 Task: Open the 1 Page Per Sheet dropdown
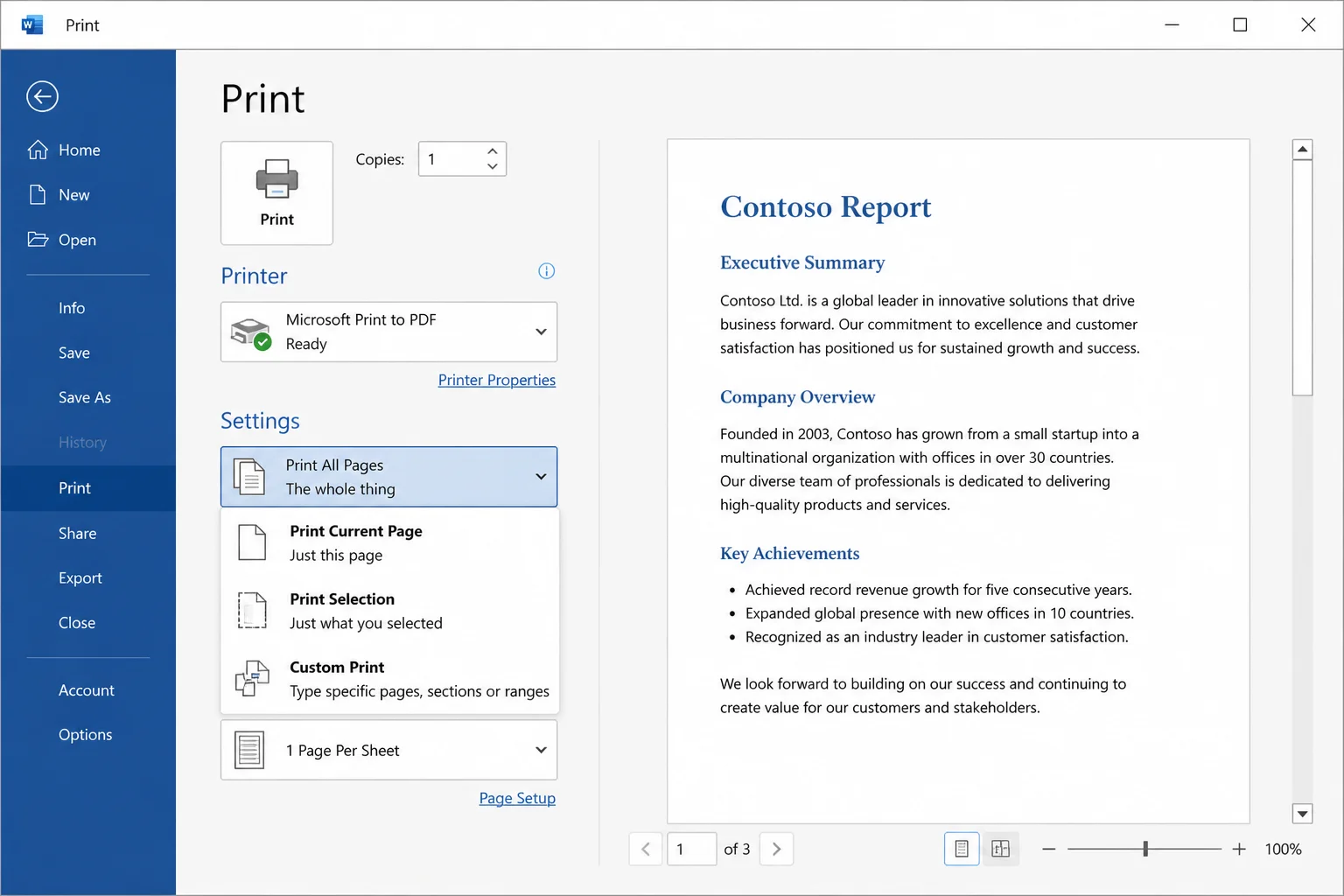tap(388, 750)
